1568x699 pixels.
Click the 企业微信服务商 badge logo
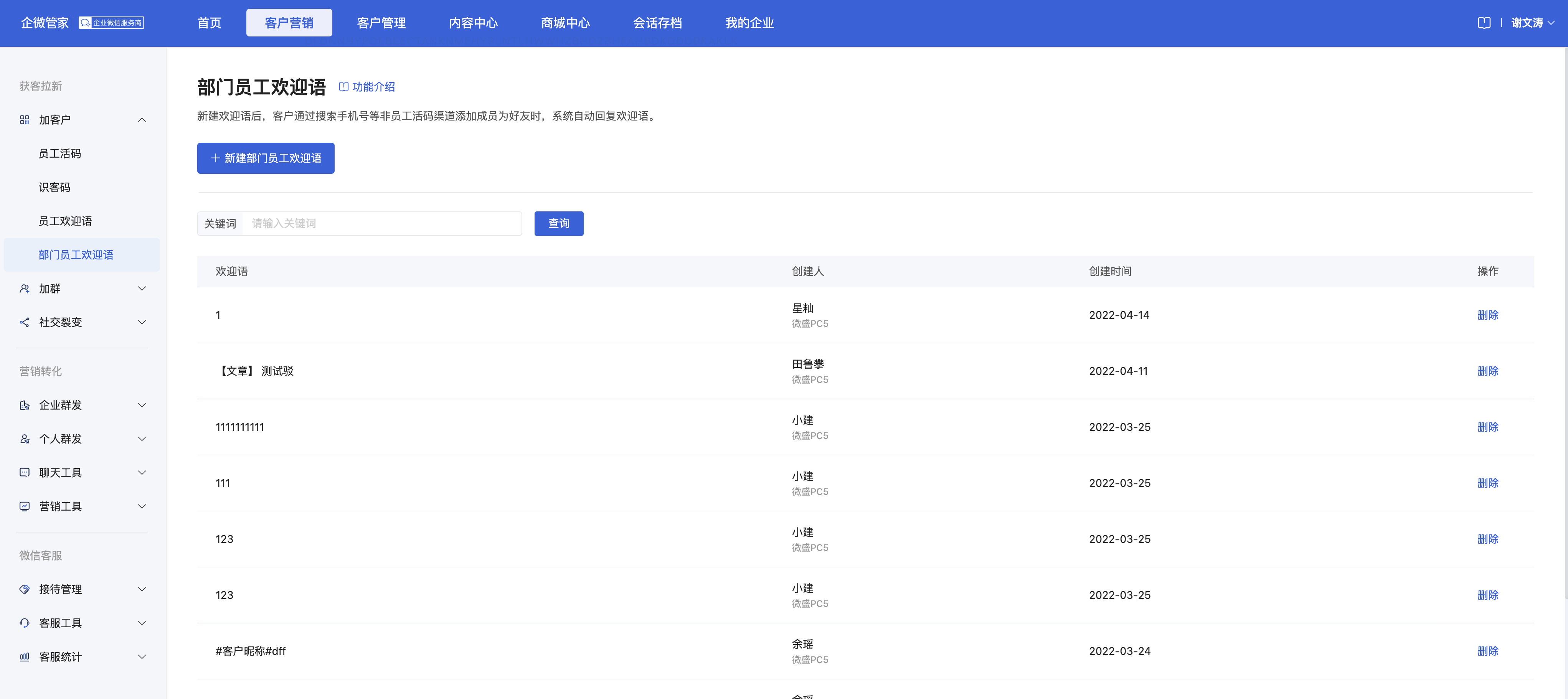coord(111,23)
